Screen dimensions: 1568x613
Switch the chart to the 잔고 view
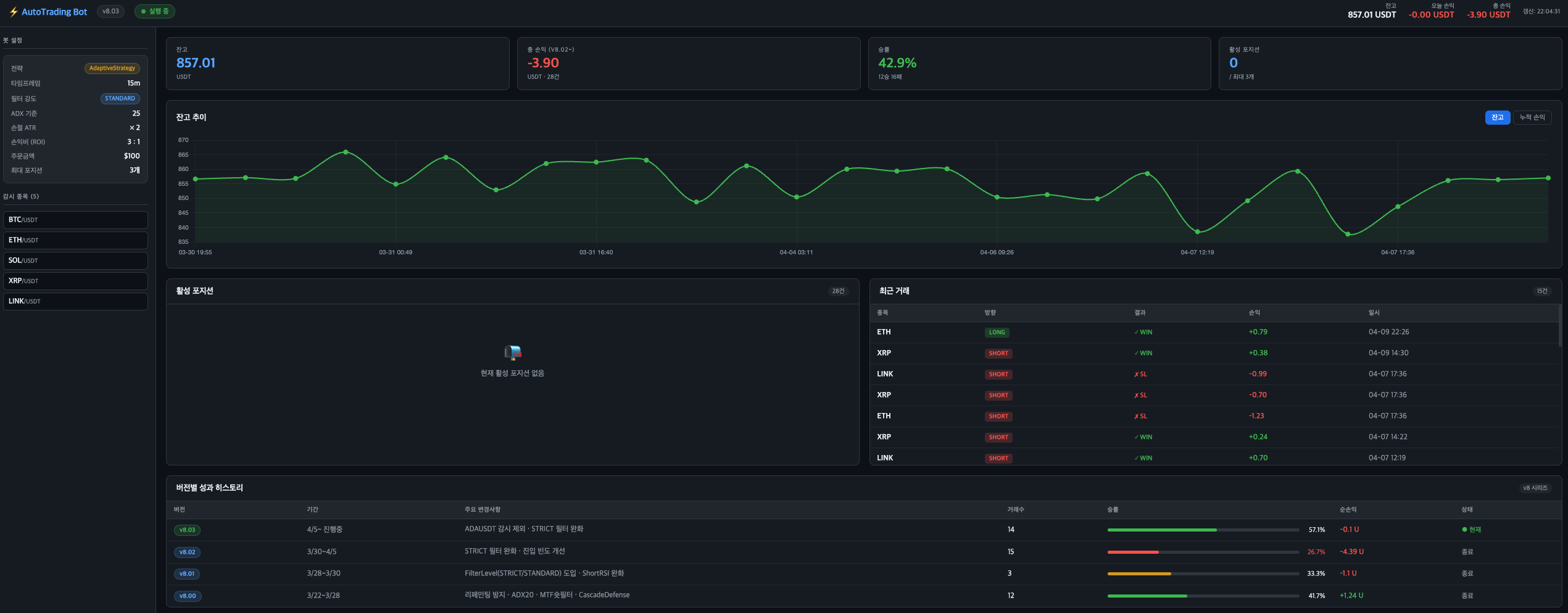1497,117
